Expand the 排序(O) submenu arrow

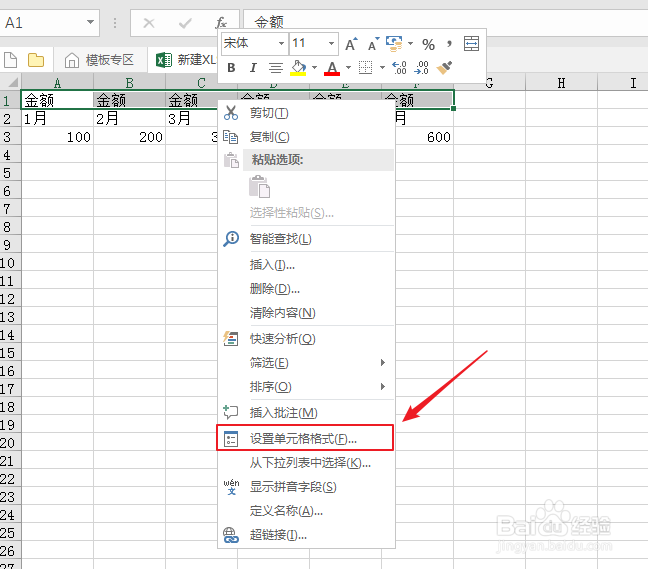(x=383, y=386)
